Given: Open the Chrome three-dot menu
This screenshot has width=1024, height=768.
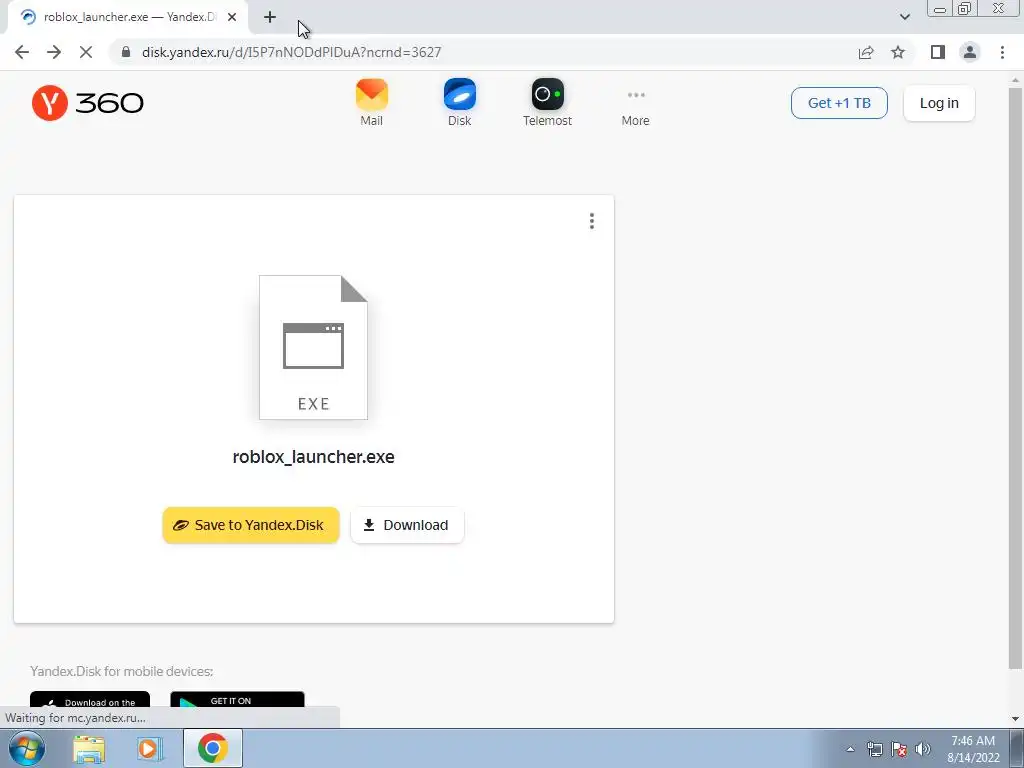Looking at the screenshot, I should tap(1002, 52).
